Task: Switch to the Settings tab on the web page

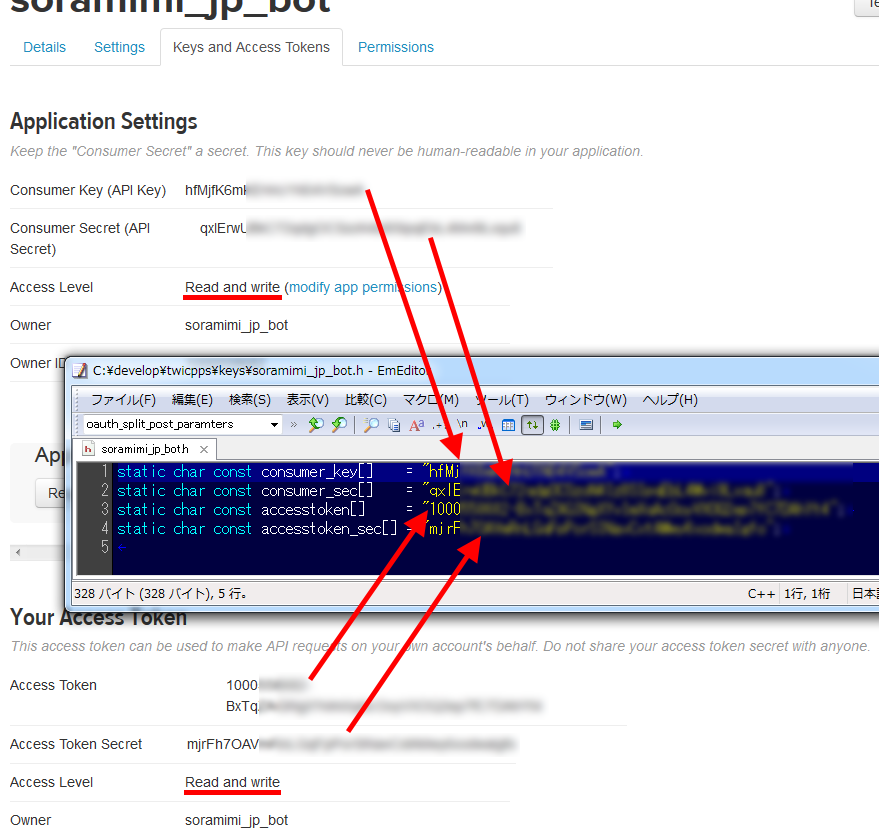Action: point(119,47)
